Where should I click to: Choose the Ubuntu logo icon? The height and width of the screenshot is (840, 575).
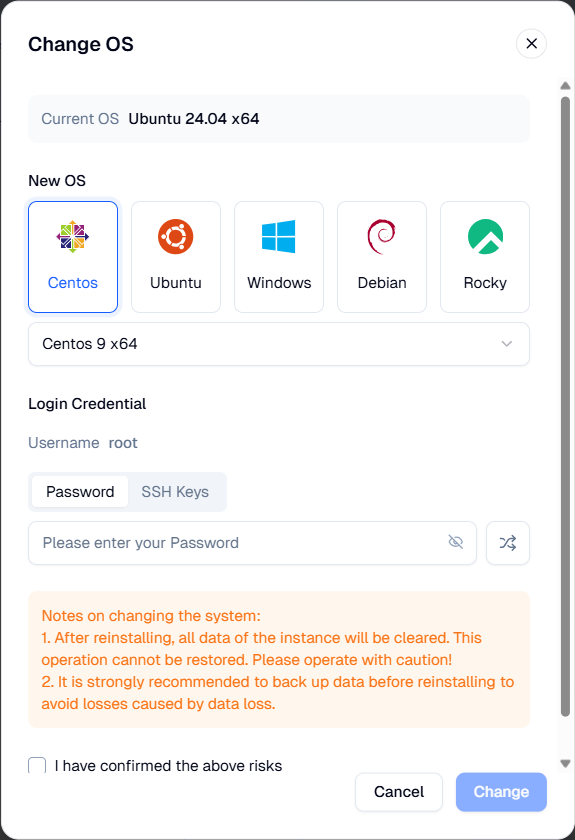point(176,236)
